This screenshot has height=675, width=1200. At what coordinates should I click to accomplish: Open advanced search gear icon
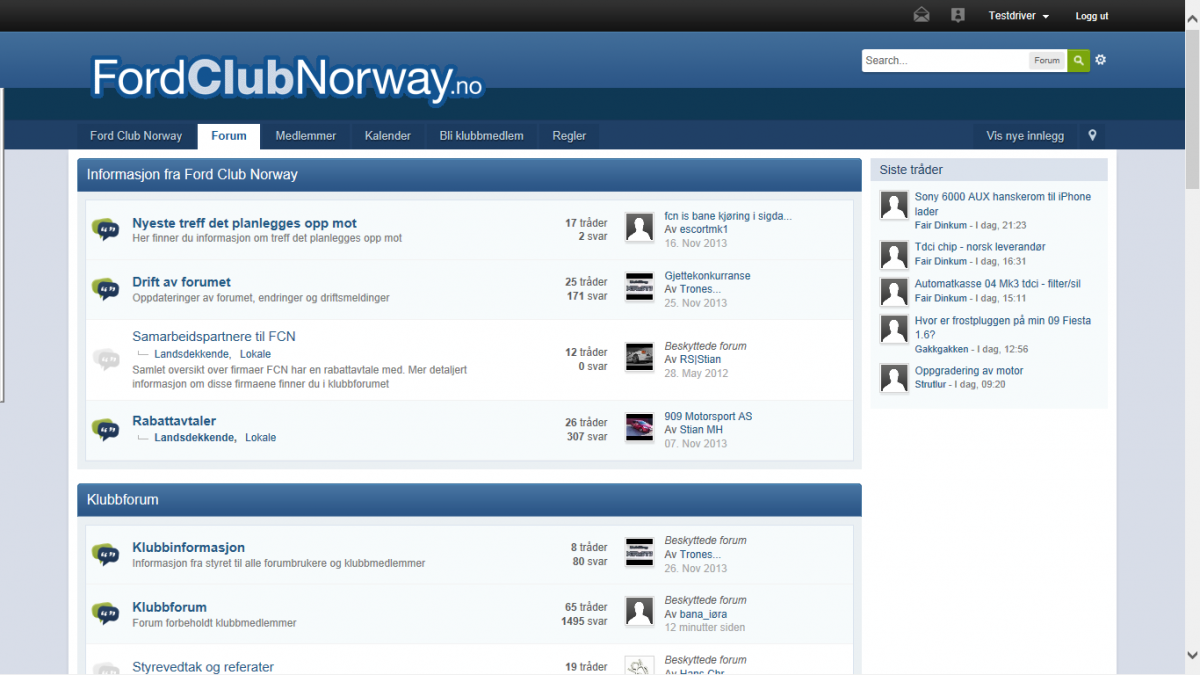1101,60
